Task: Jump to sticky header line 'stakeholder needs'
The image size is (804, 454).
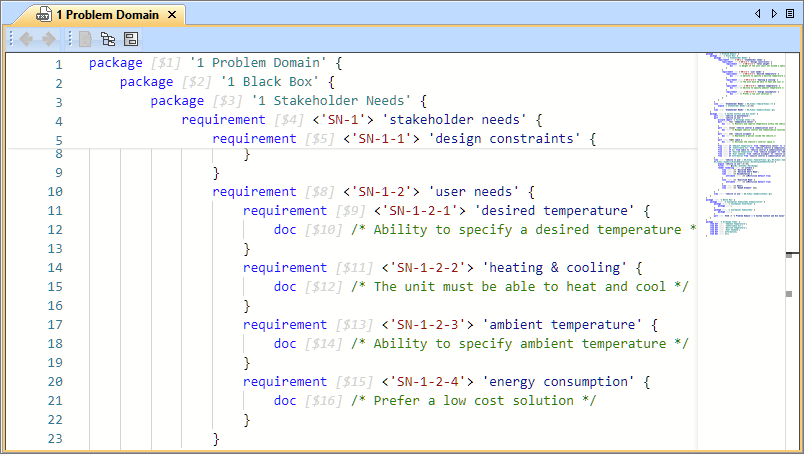Action: click(x=476, y=120)
